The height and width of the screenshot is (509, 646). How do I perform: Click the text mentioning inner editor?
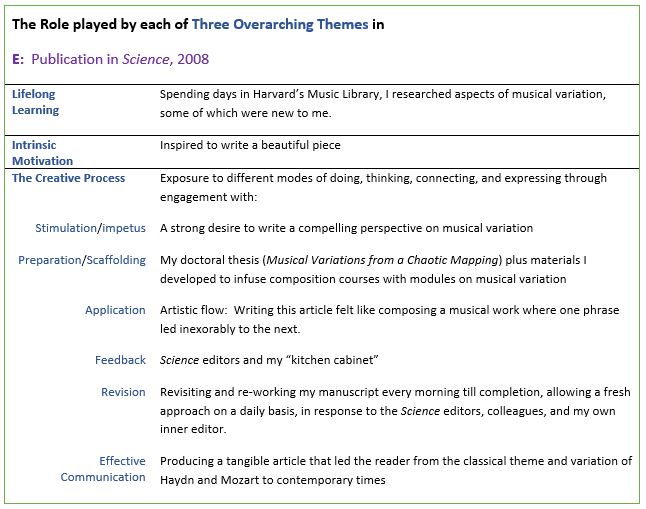point(395,410)
